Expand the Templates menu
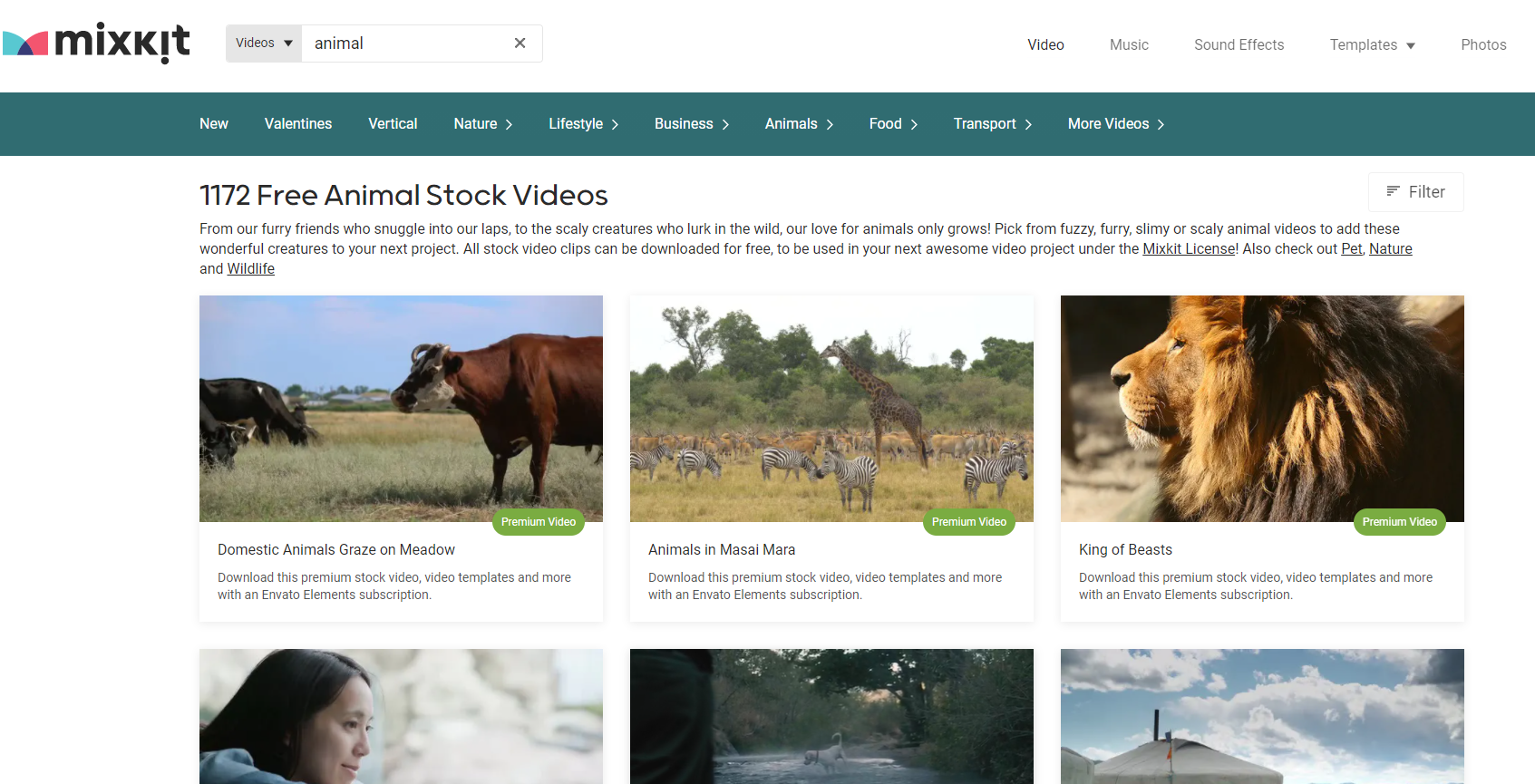 point(1372,44)
